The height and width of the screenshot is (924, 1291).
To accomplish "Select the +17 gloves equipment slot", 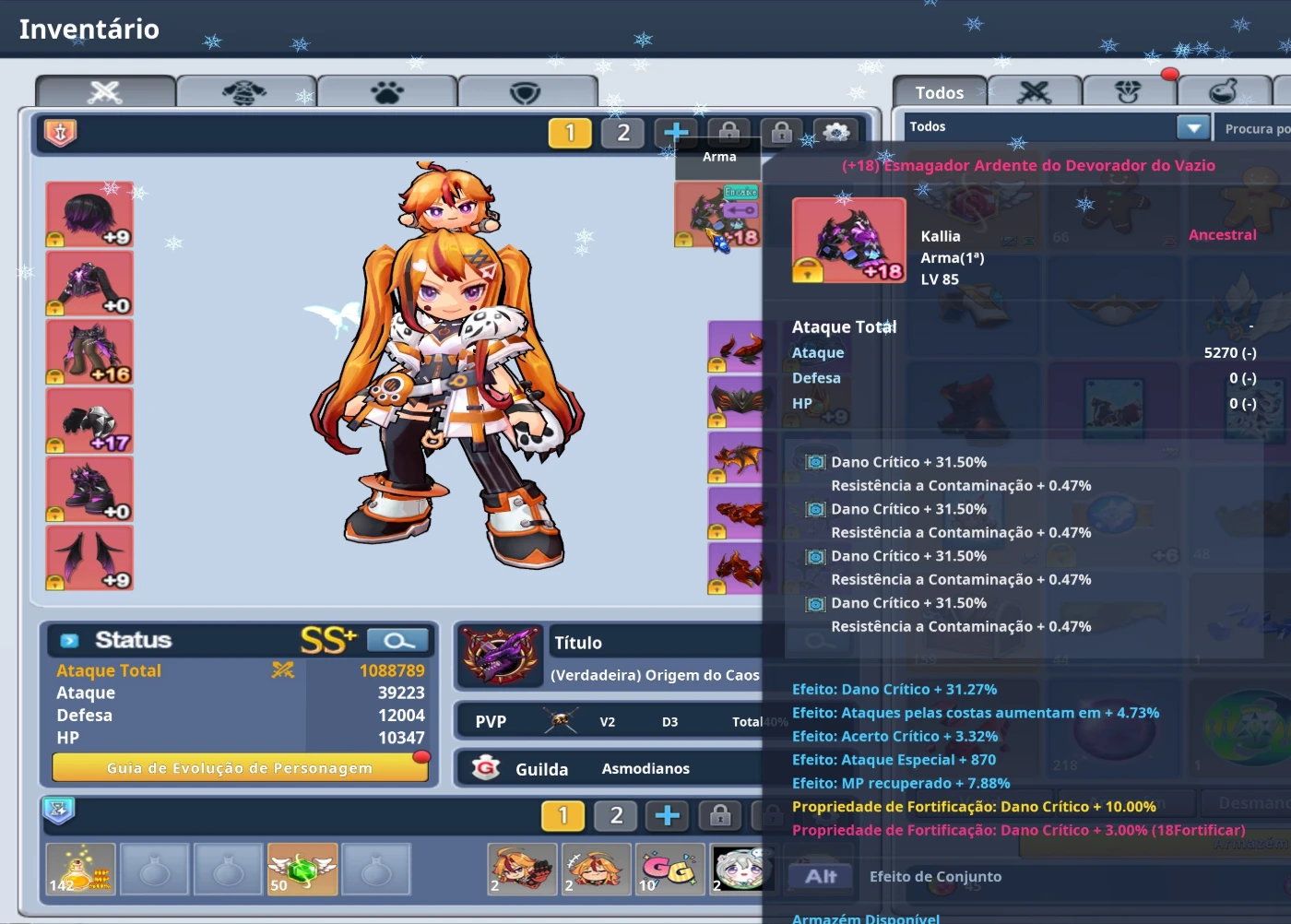I will click(x=89, y=420).
